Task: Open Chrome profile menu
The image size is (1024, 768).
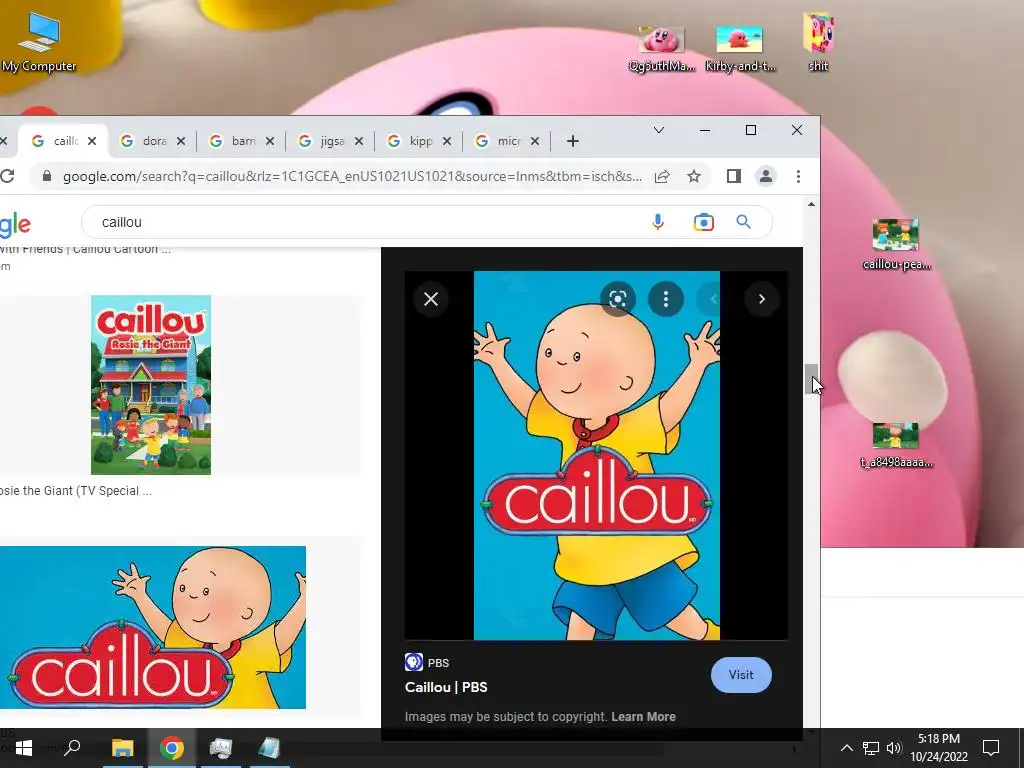Action: (x=765, y=176)
